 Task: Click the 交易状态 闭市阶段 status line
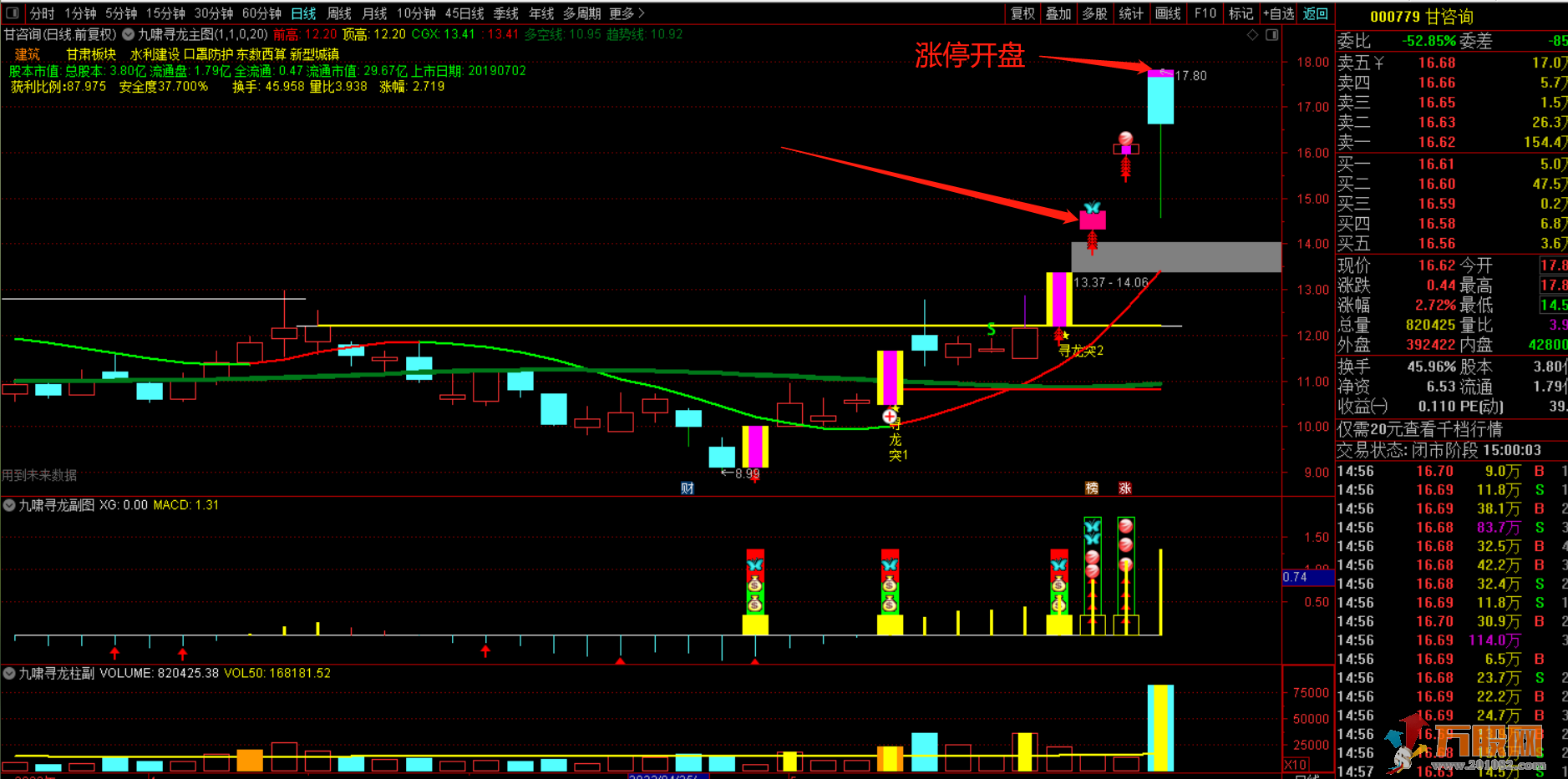pos(1439,450)
